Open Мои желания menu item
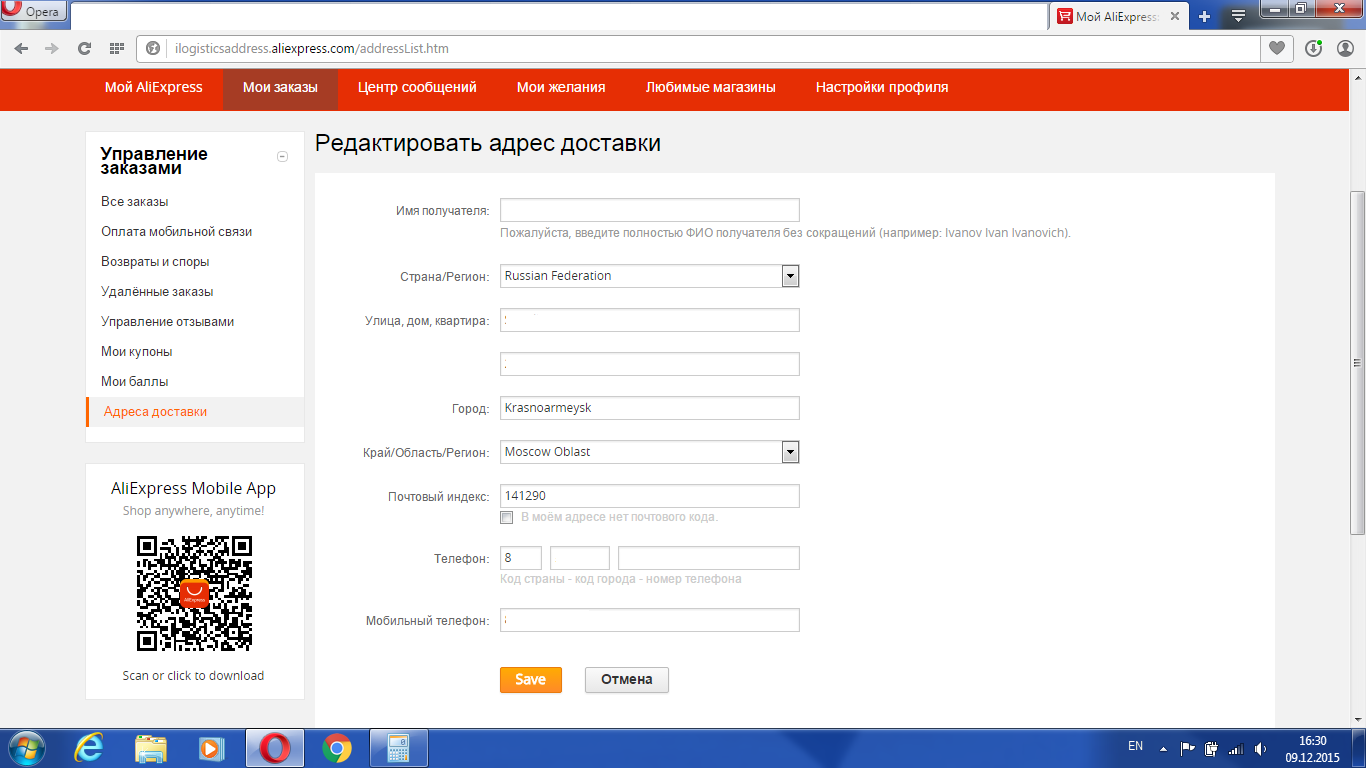Image resolution: width=1366 pixels, height=768 pixels. tap(561, 87)
